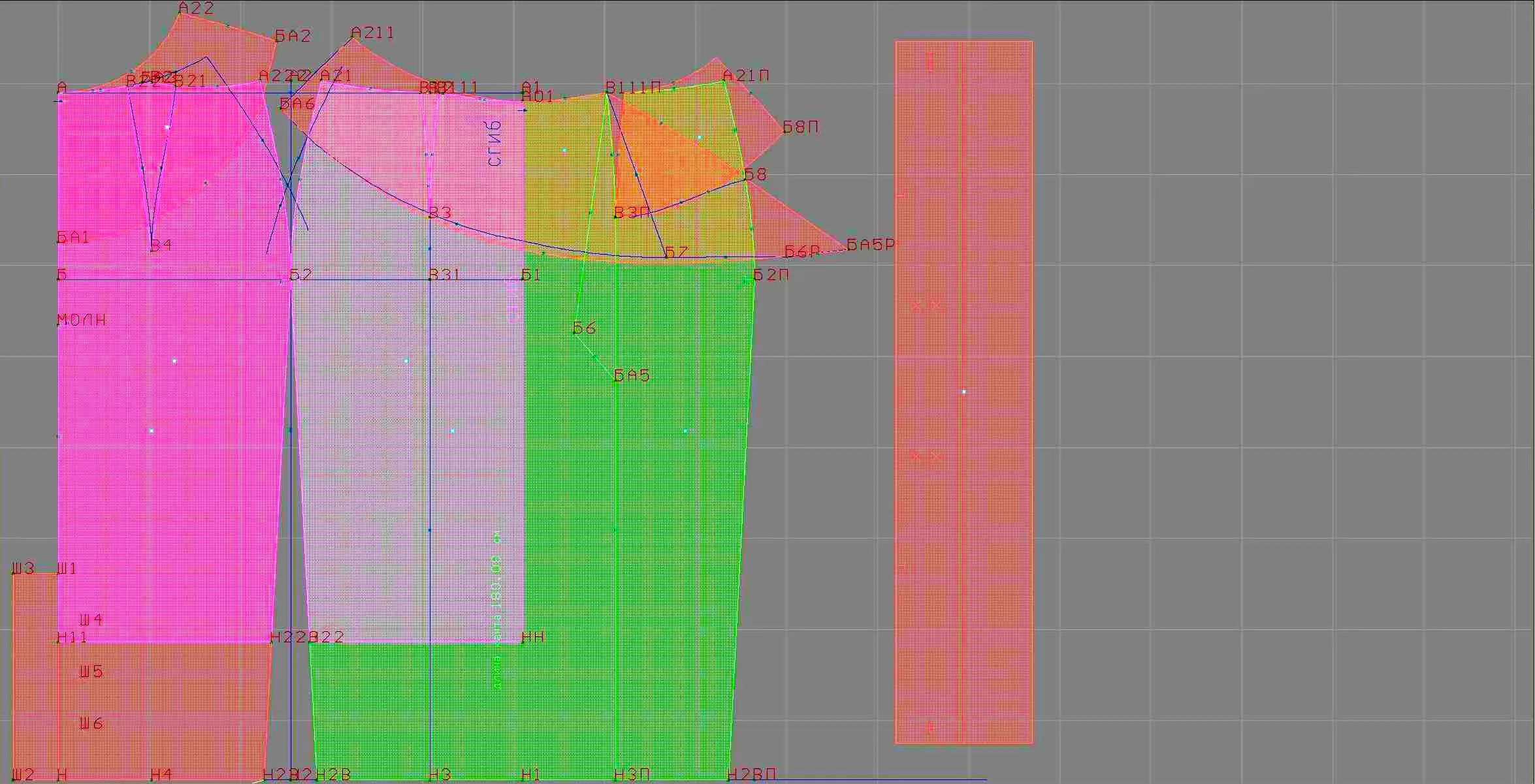Click the Н2ВП bottom corner label
Viewport: 1535px width, 784px height.
[751, 775]
